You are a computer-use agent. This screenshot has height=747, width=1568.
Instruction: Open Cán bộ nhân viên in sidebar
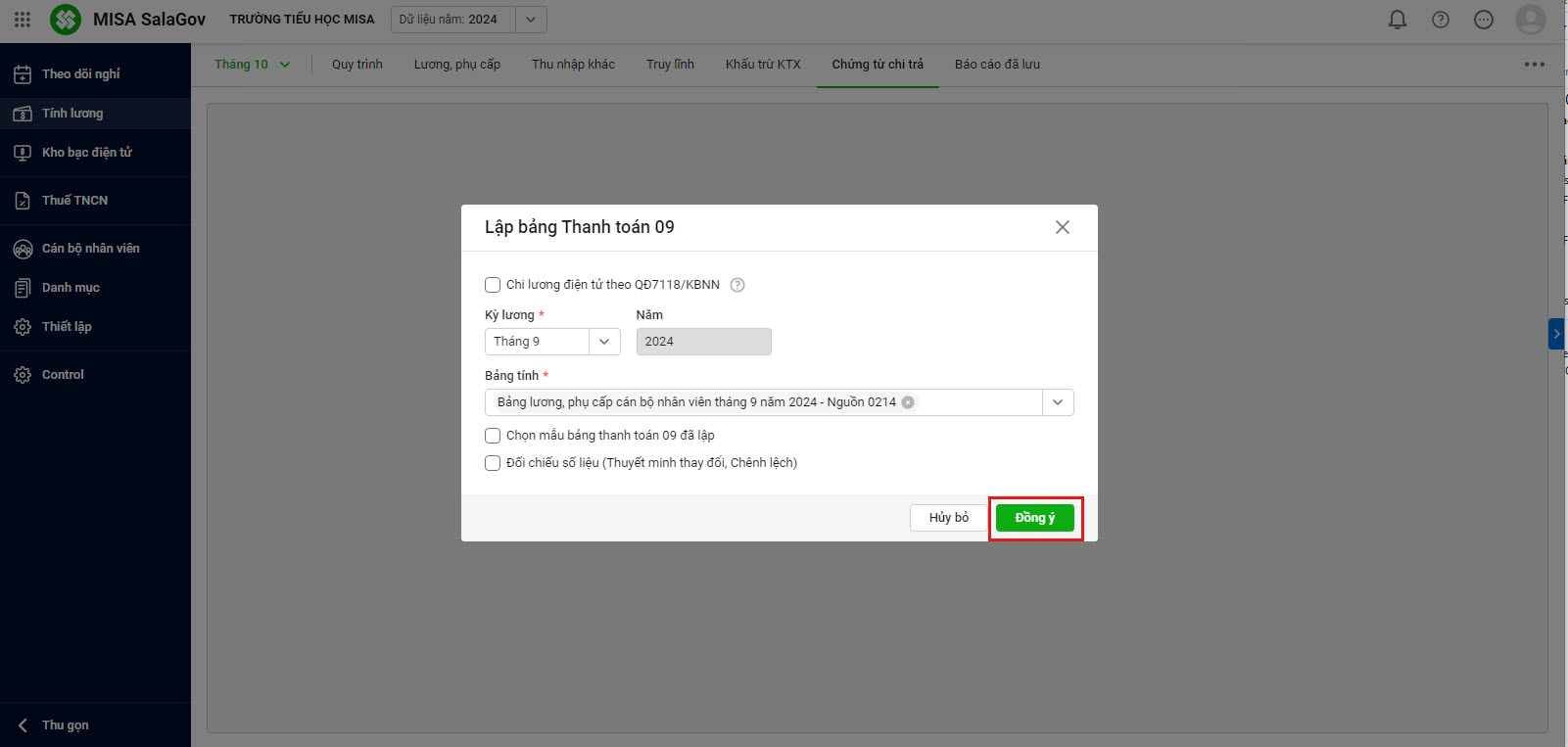pyautogui.click(x=90, y=249)
